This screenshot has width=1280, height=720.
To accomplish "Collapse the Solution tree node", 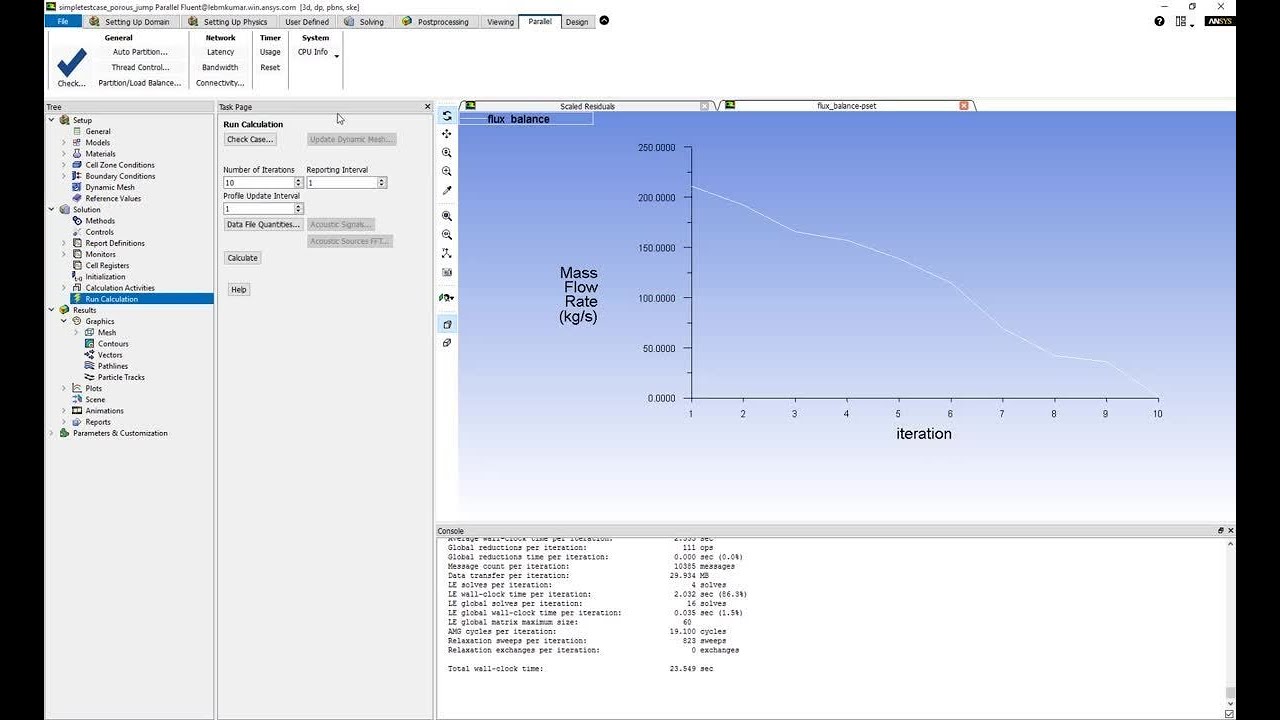I will tap(52, 210).
